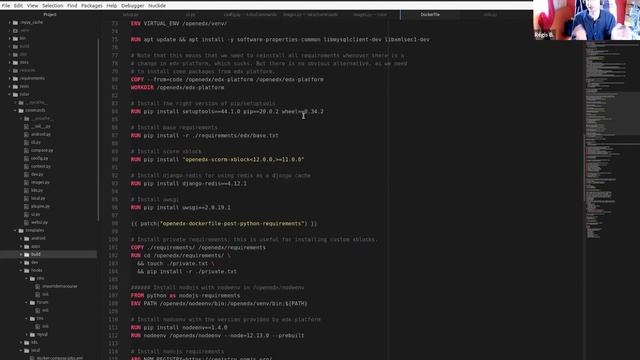Viewport: 640px width, 360px height.
Task: Open the Debugger menu
Action: point(133,6)
